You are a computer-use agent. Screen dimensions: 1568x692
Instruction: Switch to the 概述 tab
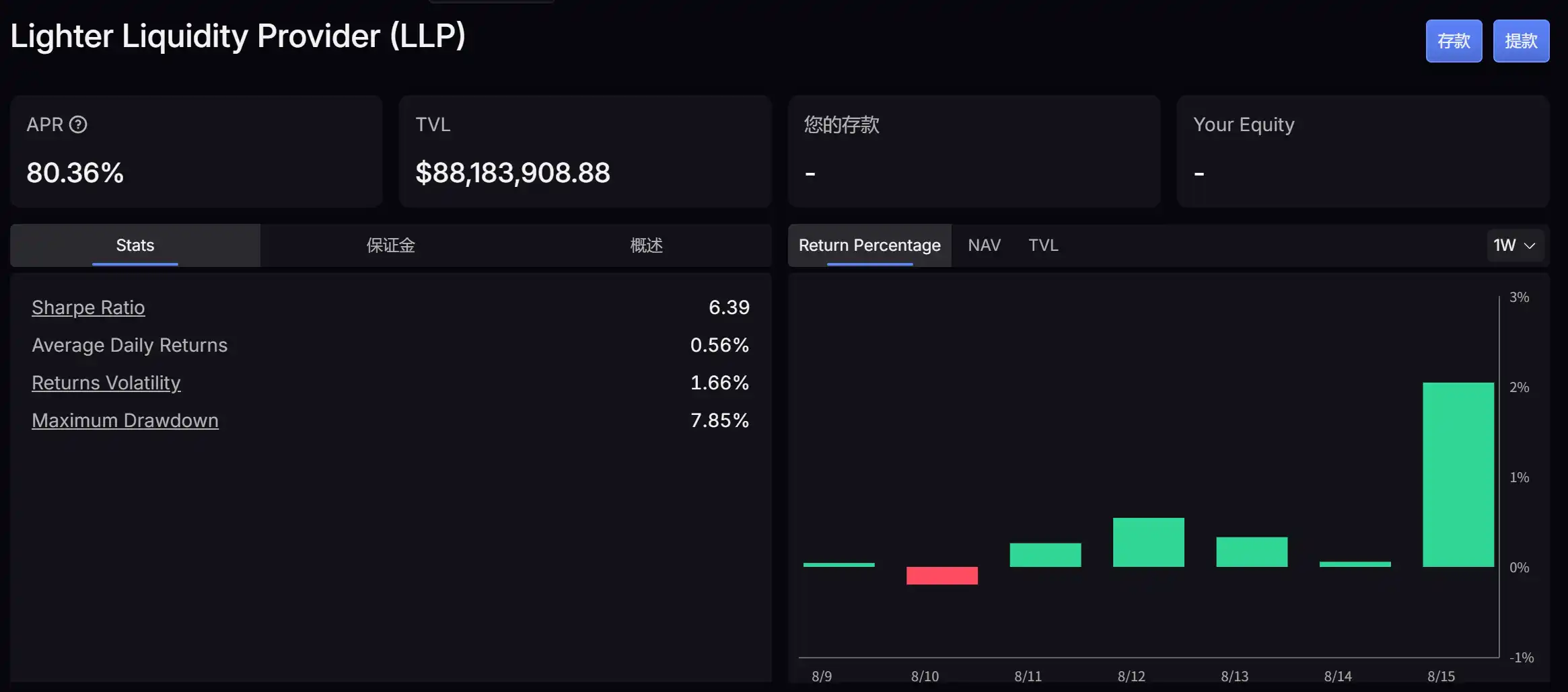pyautogui.click(x=646, y=245)
